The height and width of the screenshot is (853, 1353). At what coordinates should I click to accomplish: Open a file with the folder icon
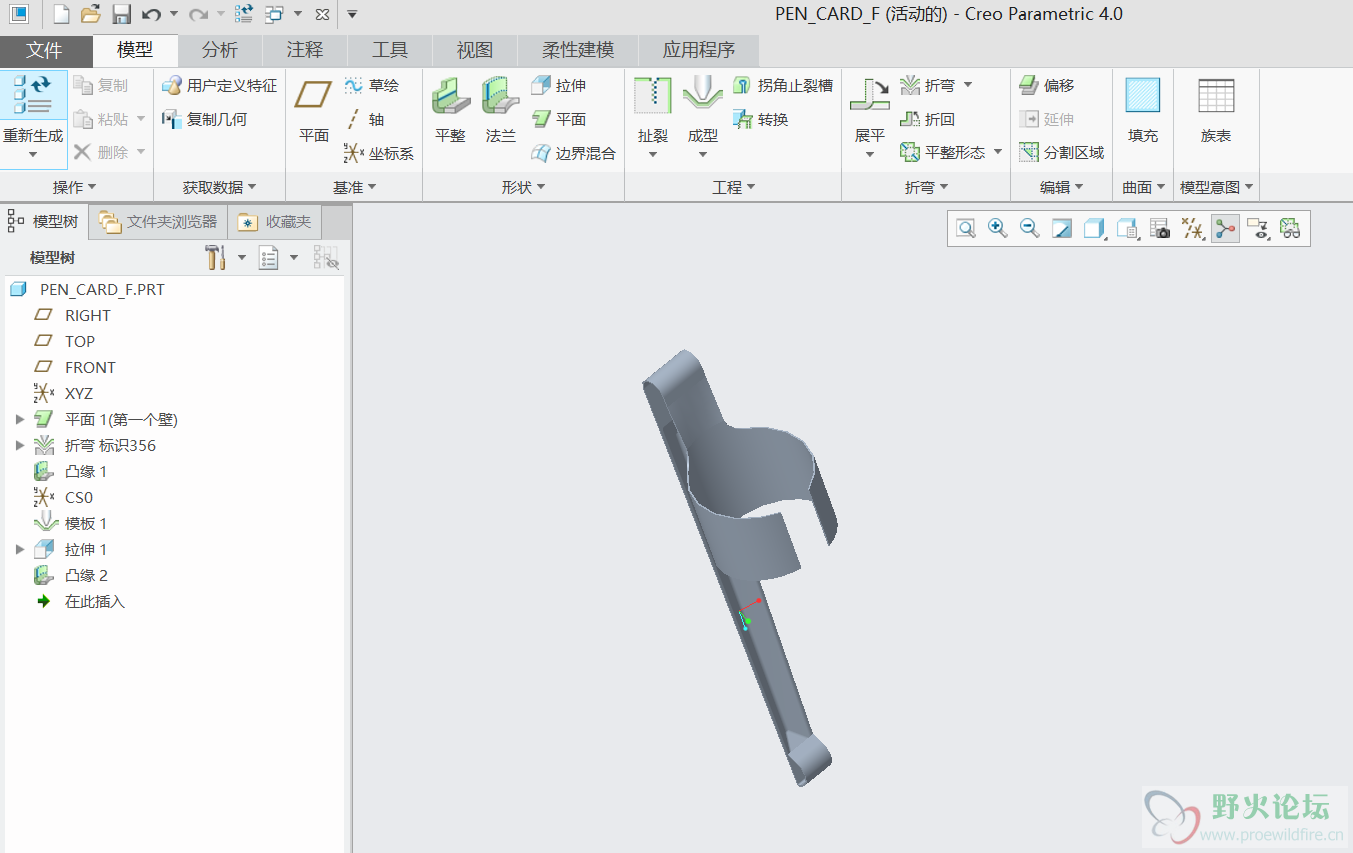91,14
